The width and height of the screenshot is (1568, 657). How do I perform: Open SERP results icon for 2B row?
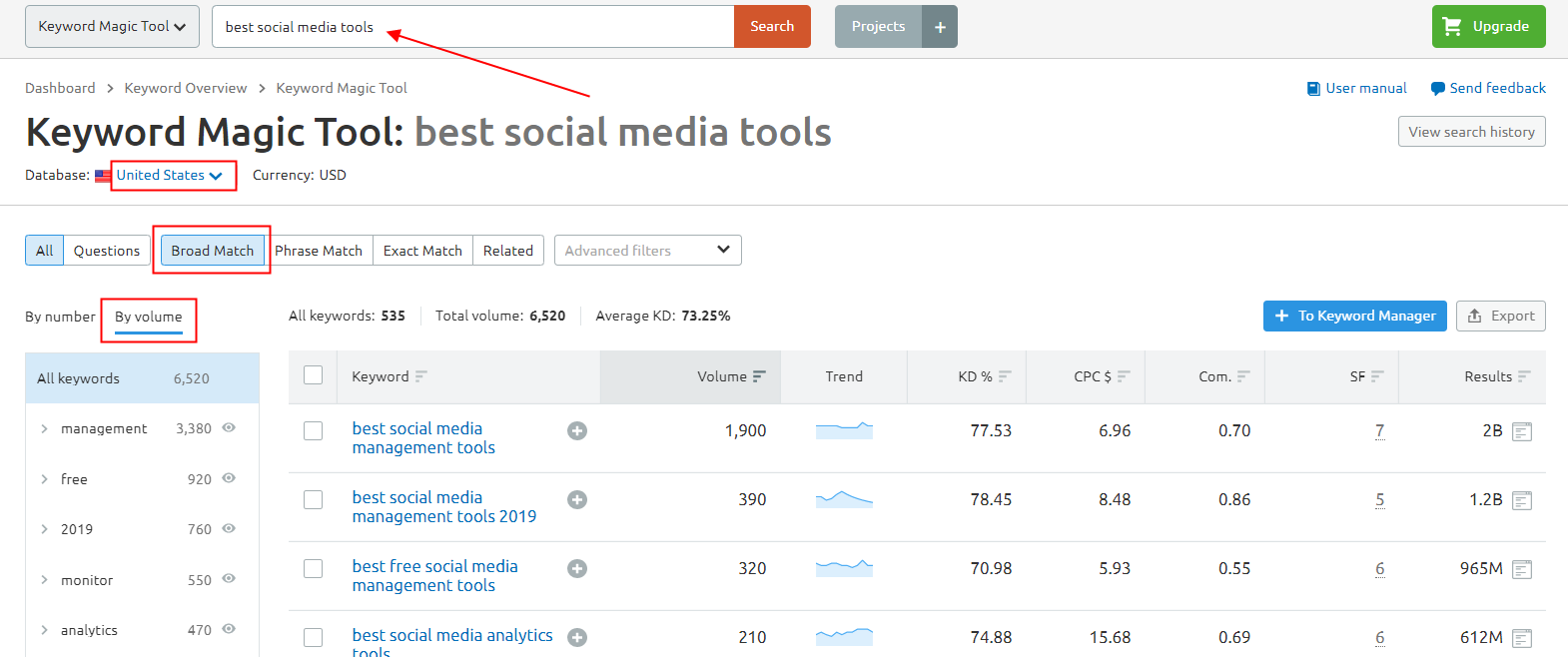[1522, 431]
